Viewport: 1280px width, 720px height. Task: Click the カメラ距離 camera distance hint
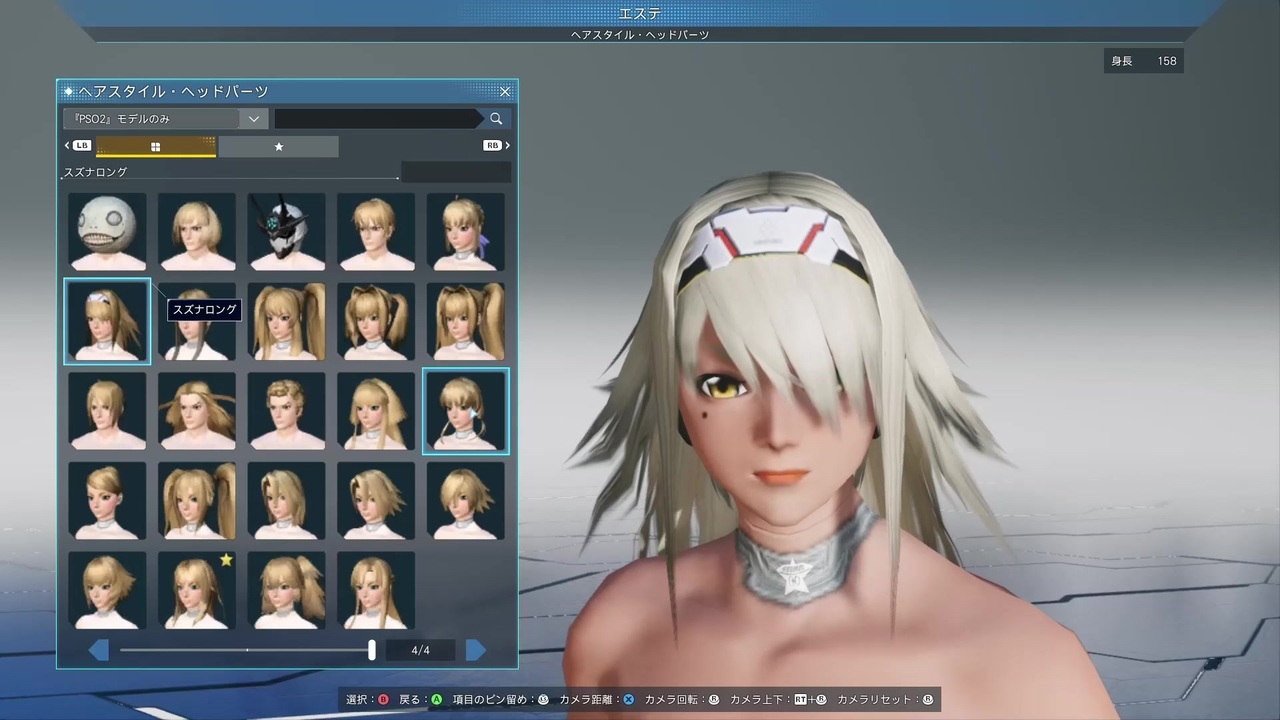pyautogui.click(x=597, y=700)
